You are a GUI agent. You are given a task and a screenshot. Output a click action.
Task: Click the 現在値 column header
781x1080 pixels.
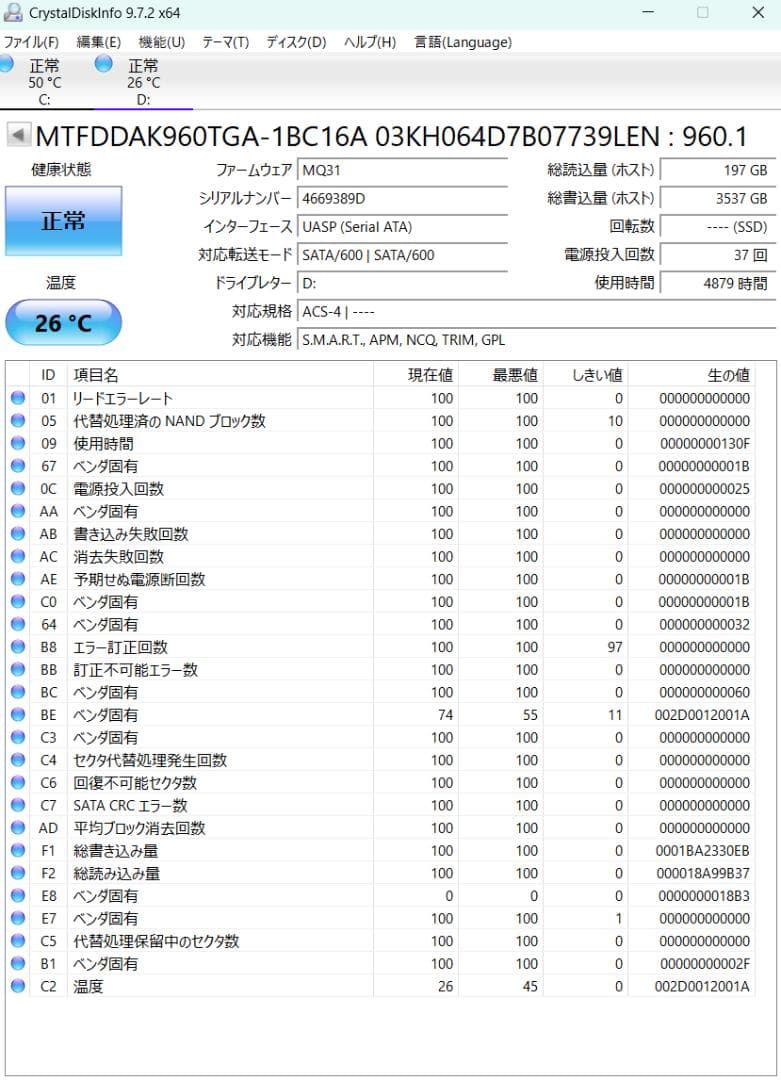pos(416,375)
